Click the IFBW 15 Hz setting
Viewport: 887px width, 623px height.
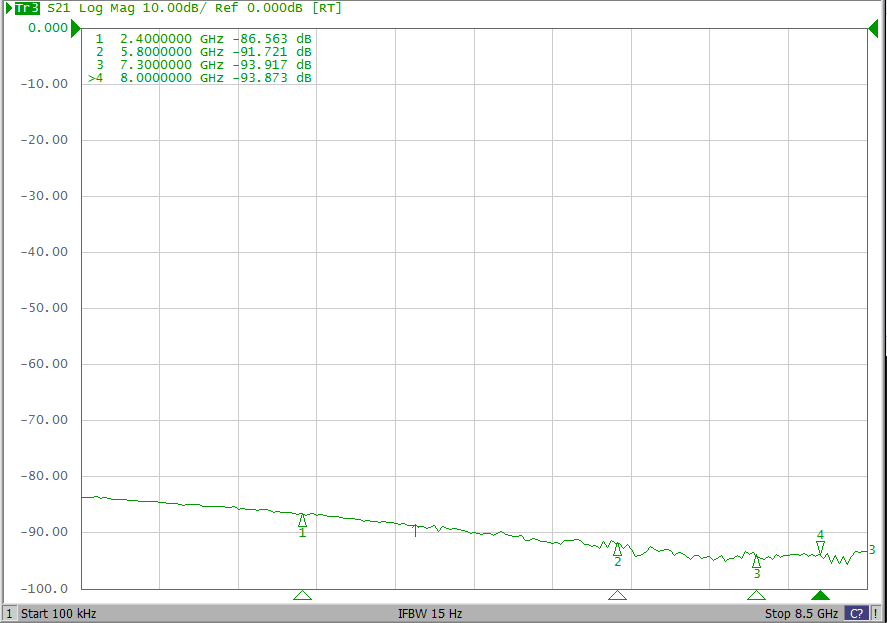click(x=430, y=614)
